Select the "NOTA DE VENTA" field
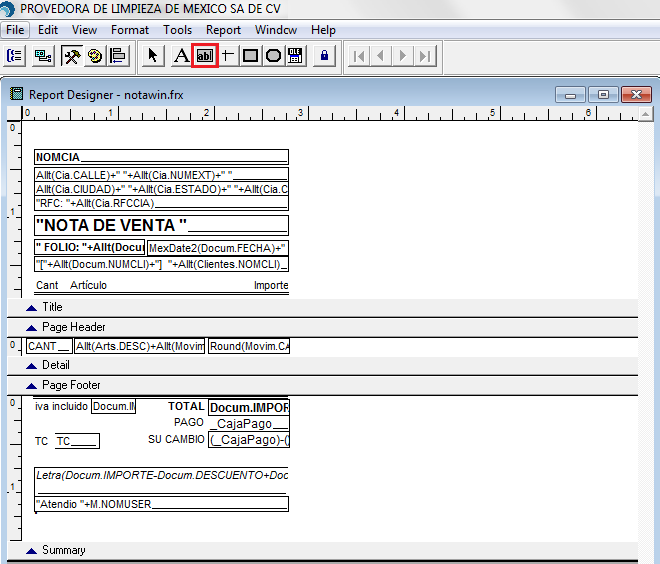The image size is (660, 564). [161, 226]
